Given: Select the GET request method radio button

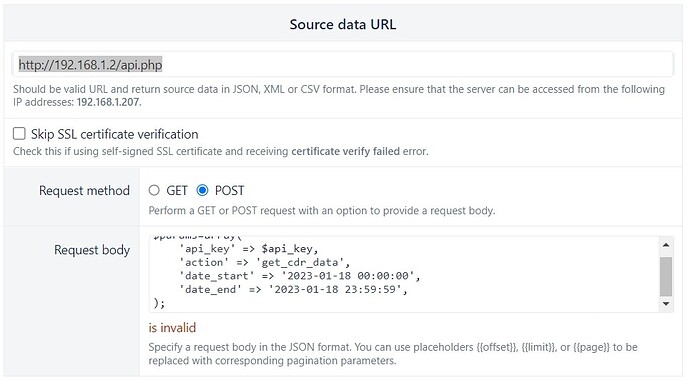Looking at the screenshot, I should click(x=154, y=190).
